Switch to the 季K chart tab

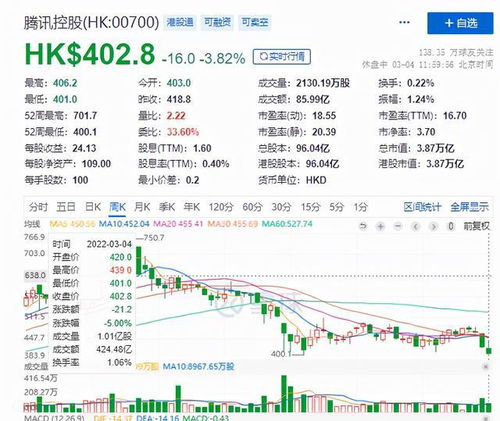click(x=167, y=207)
